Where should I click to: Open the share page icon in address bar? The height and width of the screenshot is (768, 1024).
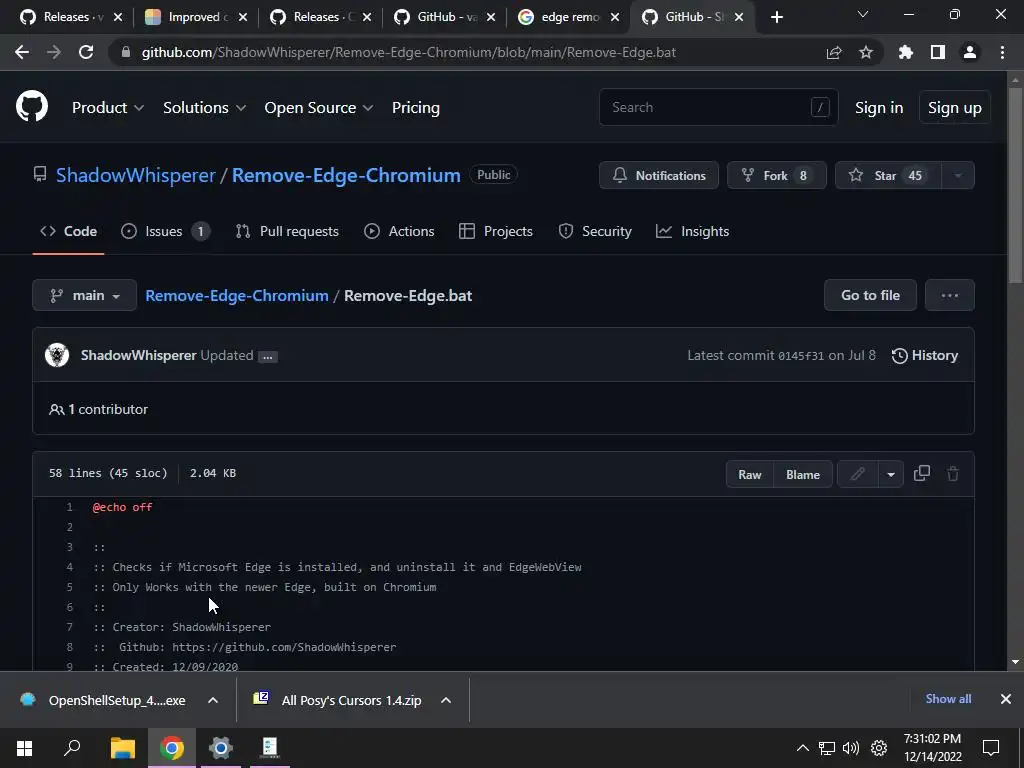(834, 52)
